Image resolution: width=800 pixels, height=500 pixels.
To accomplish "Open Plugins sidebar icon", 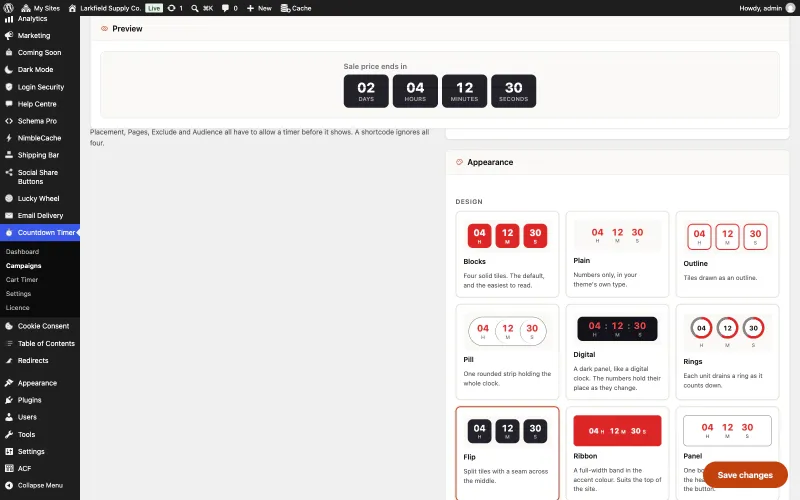I will coord(9,400).
